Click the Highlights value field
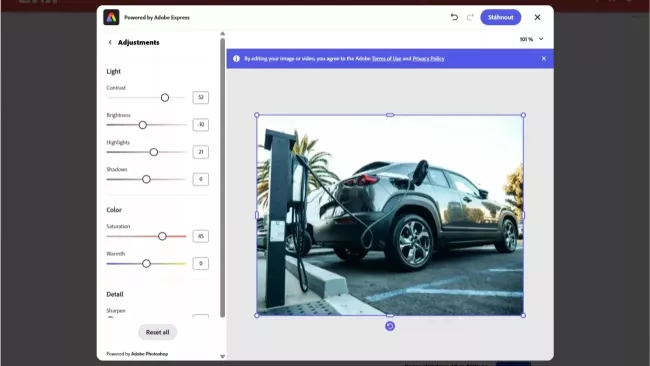This screenshot has width=650, height=366. point(201,152)
